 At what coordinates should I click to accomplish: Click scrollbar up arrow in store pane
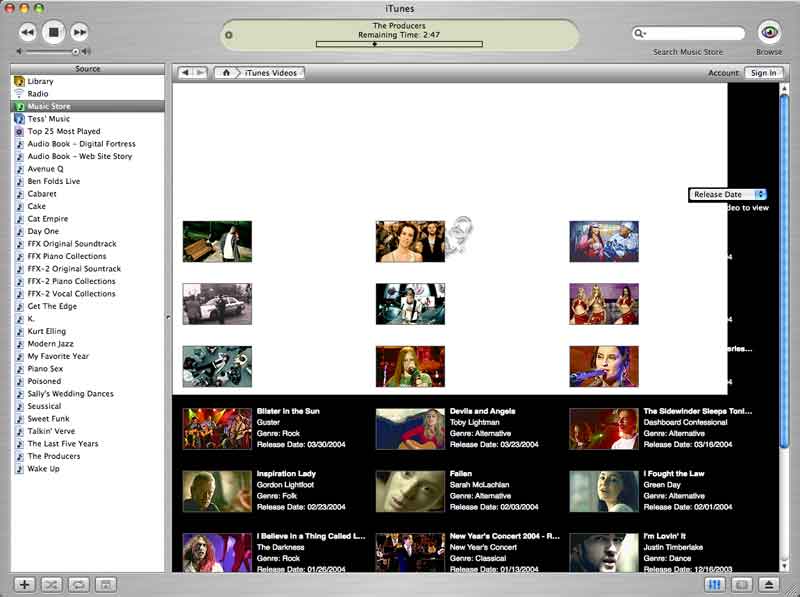(784, 88)
